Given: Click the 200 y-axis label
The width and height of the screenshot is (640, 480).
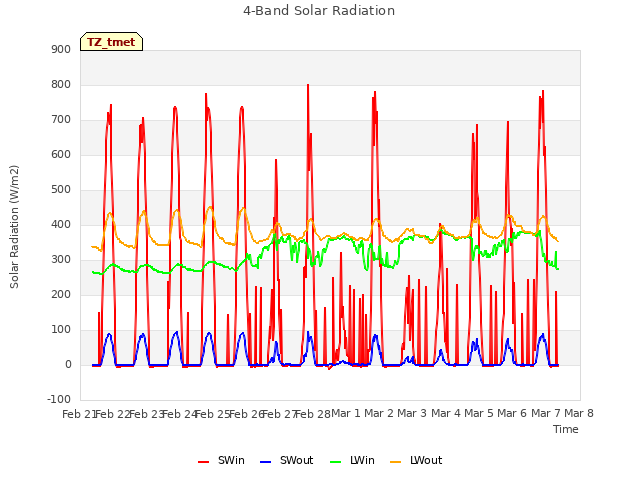Looking at the screenshot, I should 61,295.
